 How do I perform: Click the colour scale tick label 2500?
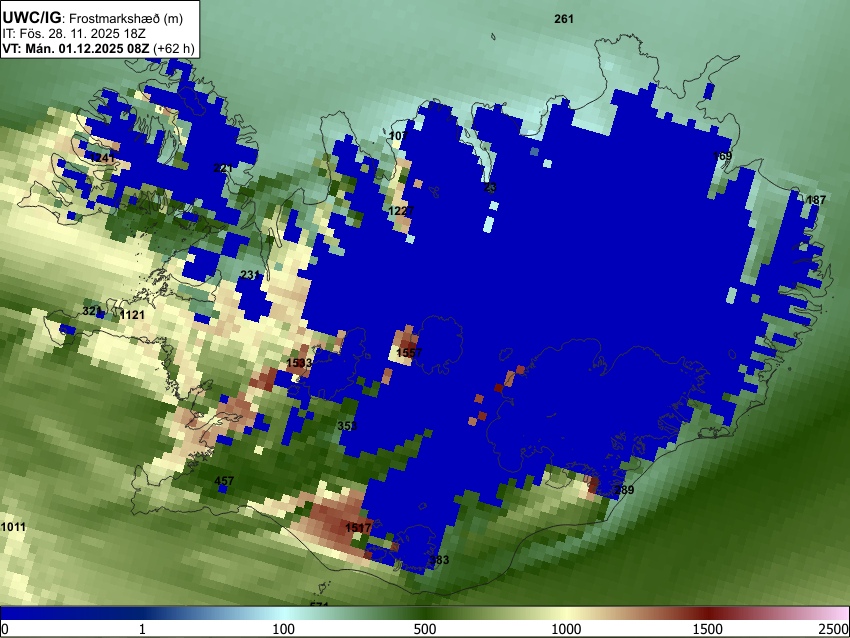(x=835, y=629)
